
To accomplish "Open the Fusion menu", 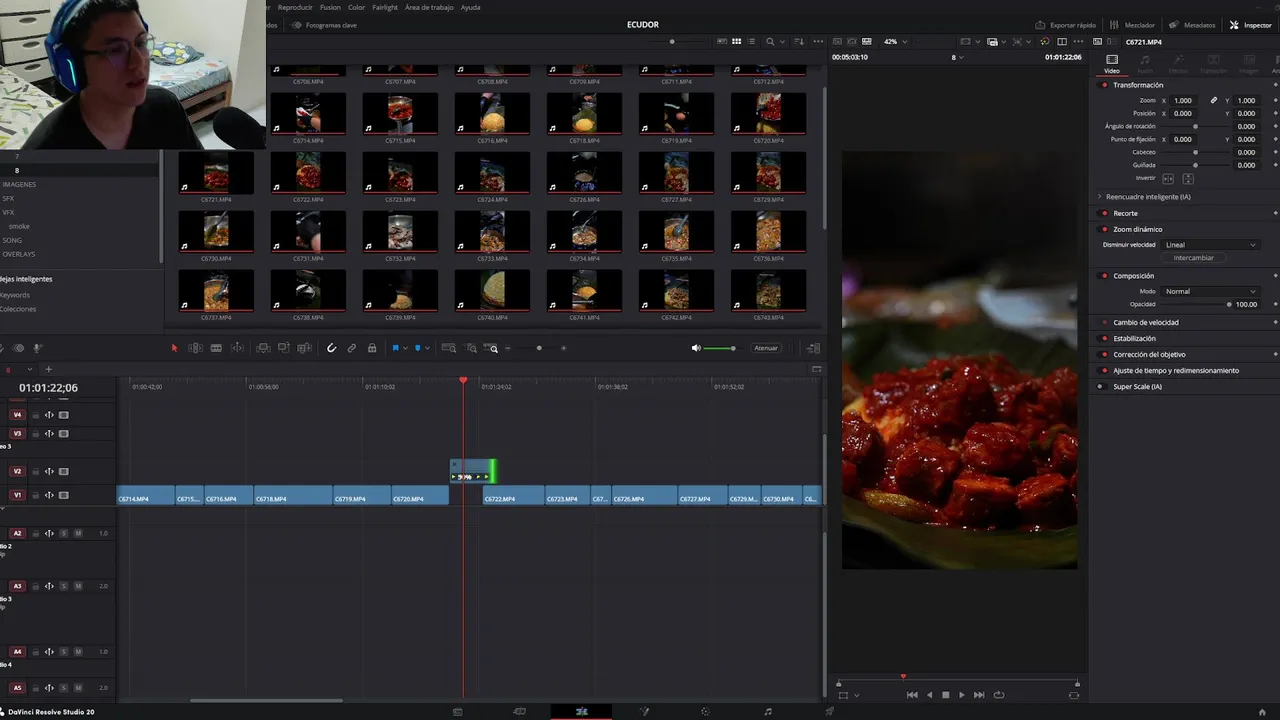I will click(x=330, y=7).
